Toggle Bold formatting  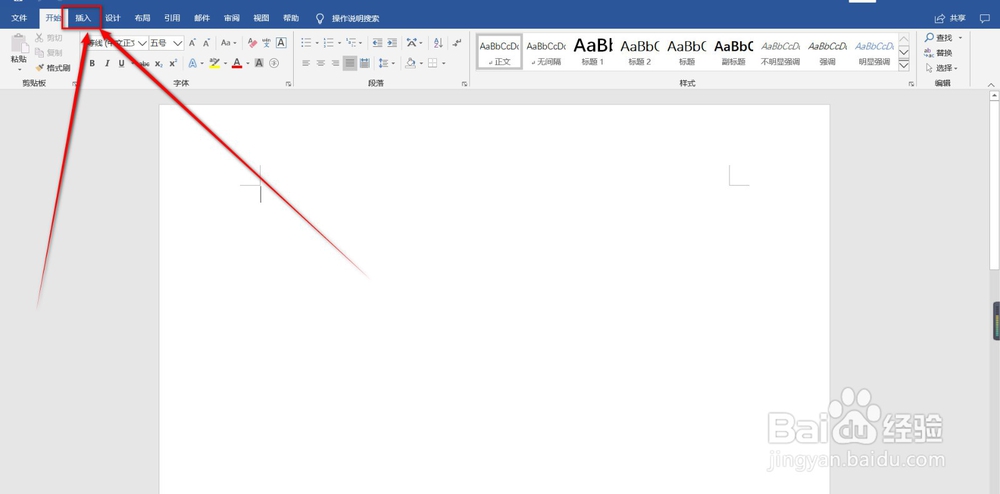(x=92, y=63)
